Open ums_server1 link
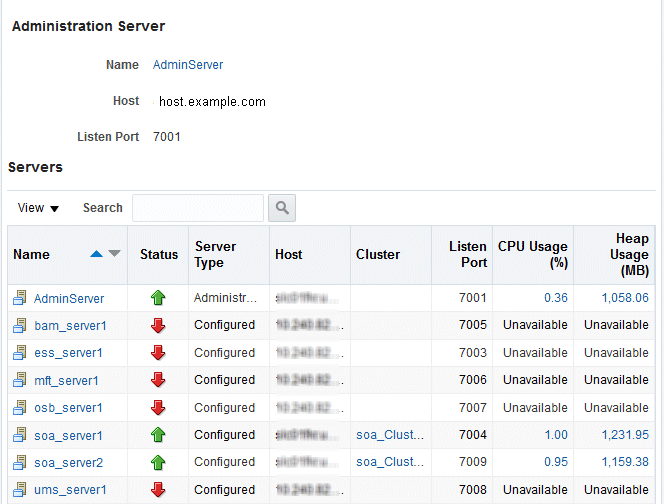The height and width of the screenshot is (504, 664). [x=70, y=490]
